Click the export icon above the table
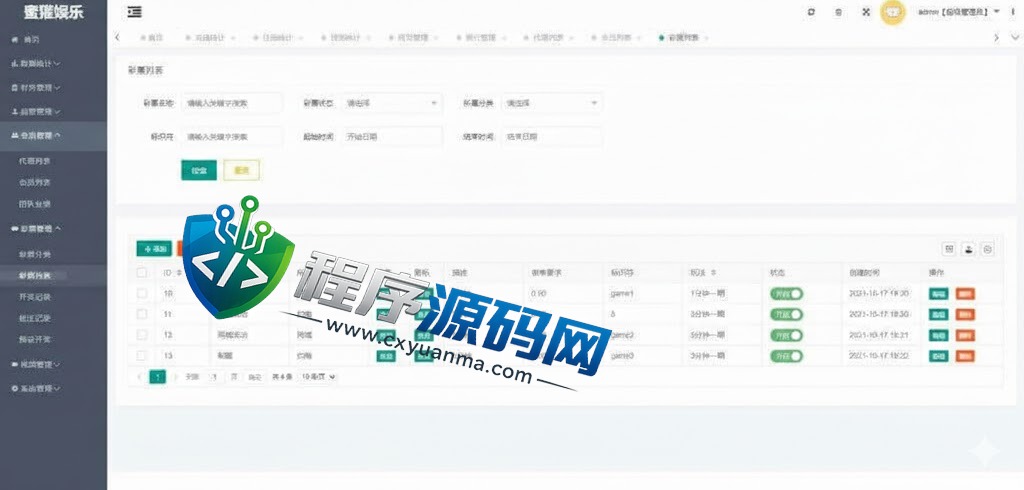Viewport: 1024px width, 490px height. [968, 249]
